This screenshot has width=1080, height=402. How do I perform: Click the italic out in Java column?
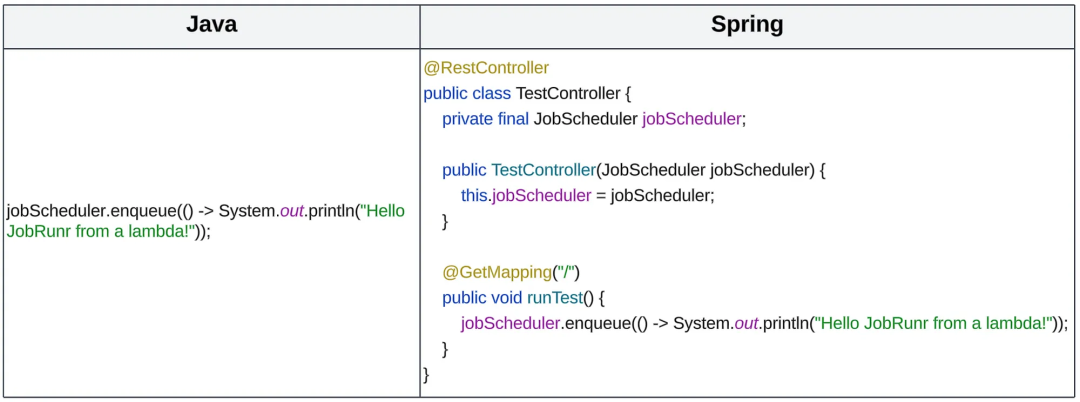click(290, 212)
